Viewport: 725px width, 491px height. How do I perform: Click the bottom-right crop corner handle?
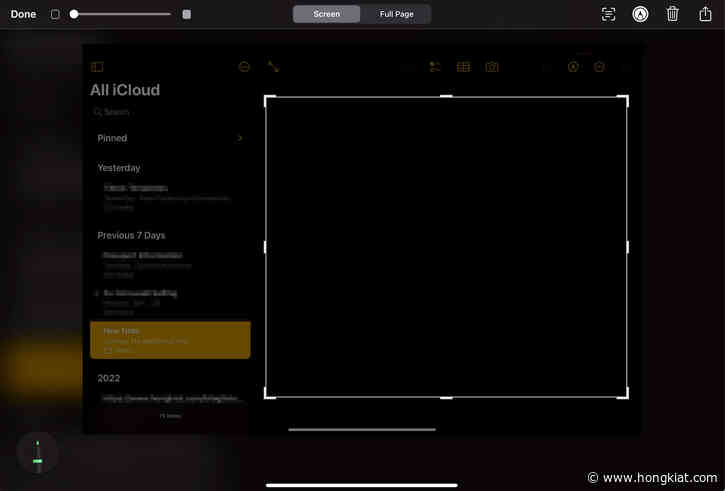tap(624, 394)
